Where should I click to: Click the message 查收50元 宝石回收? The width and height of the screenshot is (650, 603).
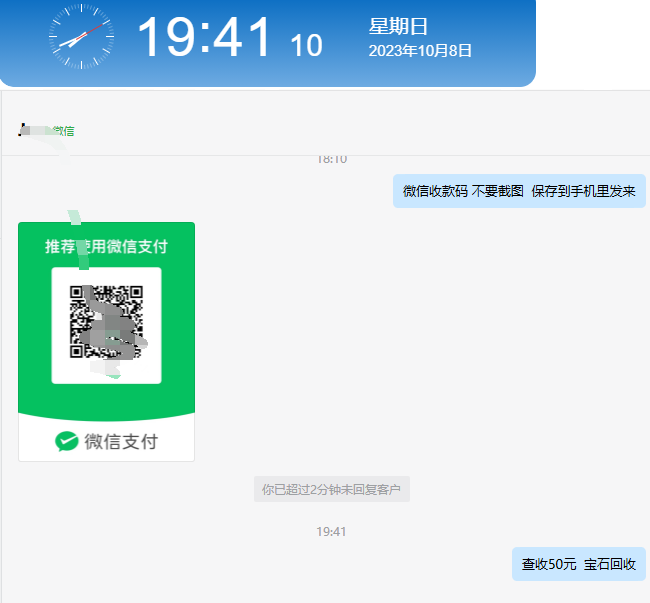pos(579,564)
